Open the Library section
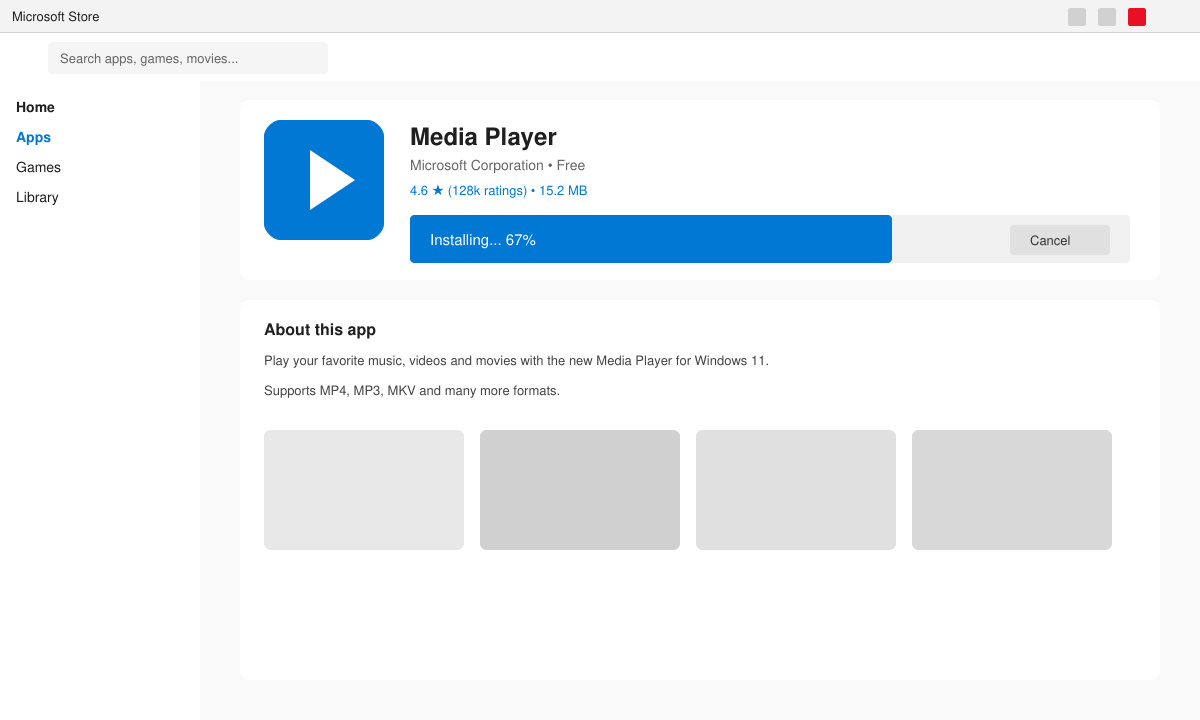This screenshot has width=1200, height=720. (38, 197)
